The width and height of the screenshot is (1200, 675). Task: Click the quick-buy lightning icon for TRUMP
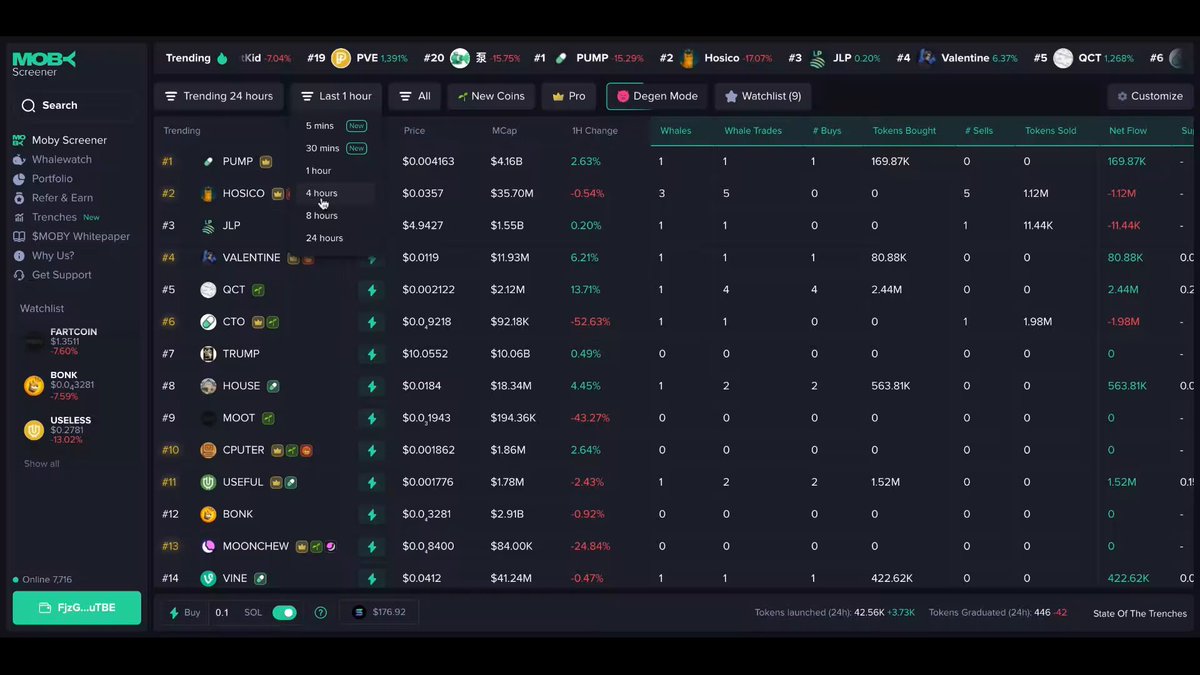372,354
